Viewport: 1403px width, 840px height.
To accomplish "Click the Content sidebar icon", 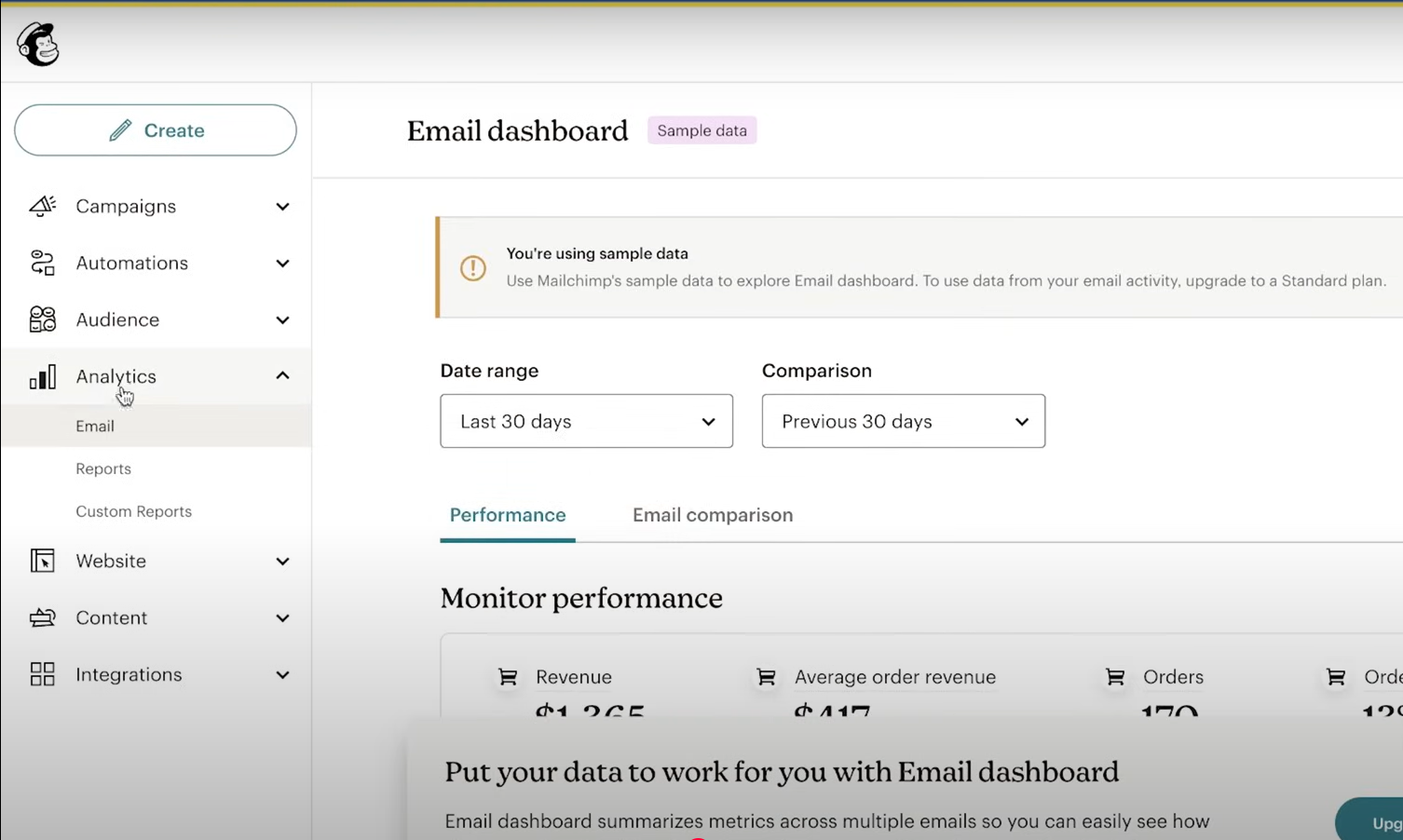I will click(42, 617).
